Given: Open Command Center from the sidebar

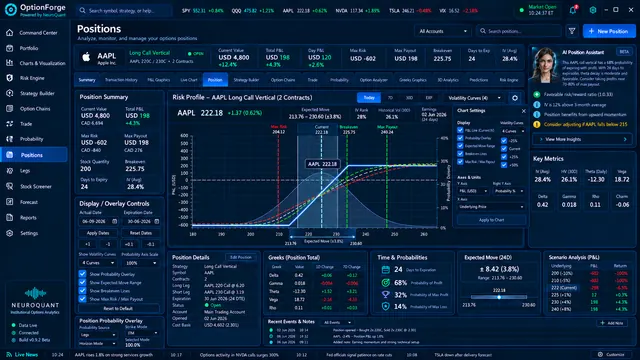Looking at the screenshot, I should (33, 33).
